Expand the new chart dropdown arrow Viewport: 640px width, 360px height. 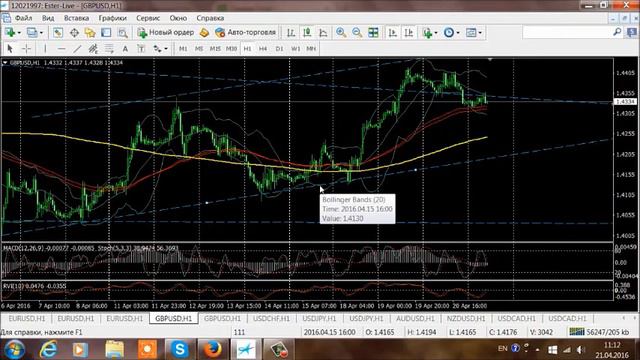(x=19, y=33)
